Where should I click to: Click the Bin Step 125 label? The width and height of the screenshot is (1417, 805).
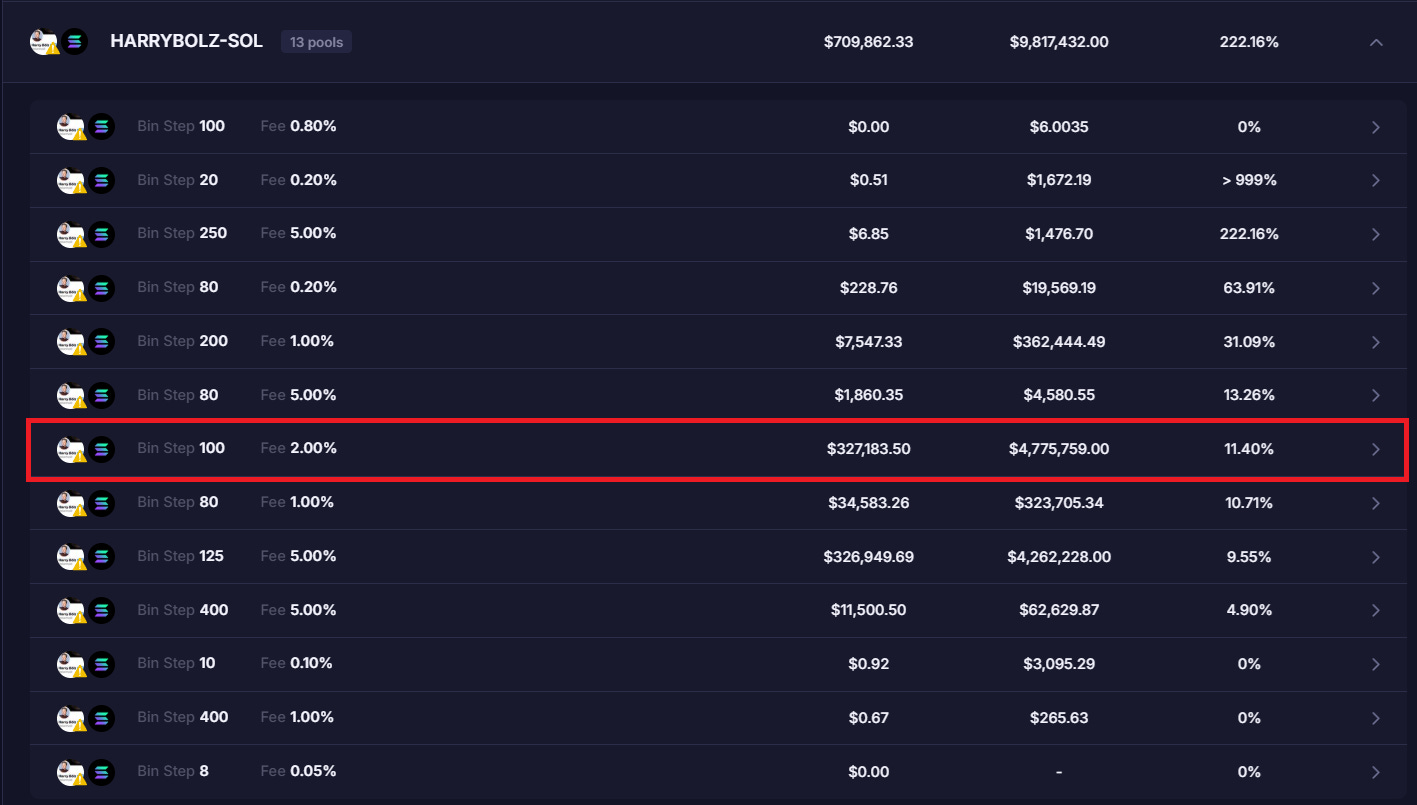pyautogui.click(x=180, y=556)
